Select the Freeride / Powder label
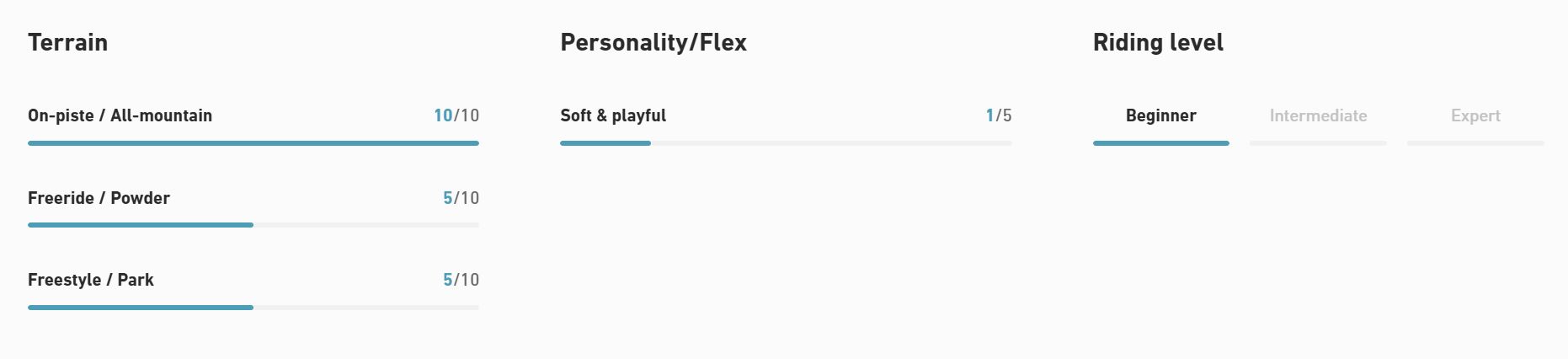Screen dimensions: 1568x359 click(x=99, y=198)
